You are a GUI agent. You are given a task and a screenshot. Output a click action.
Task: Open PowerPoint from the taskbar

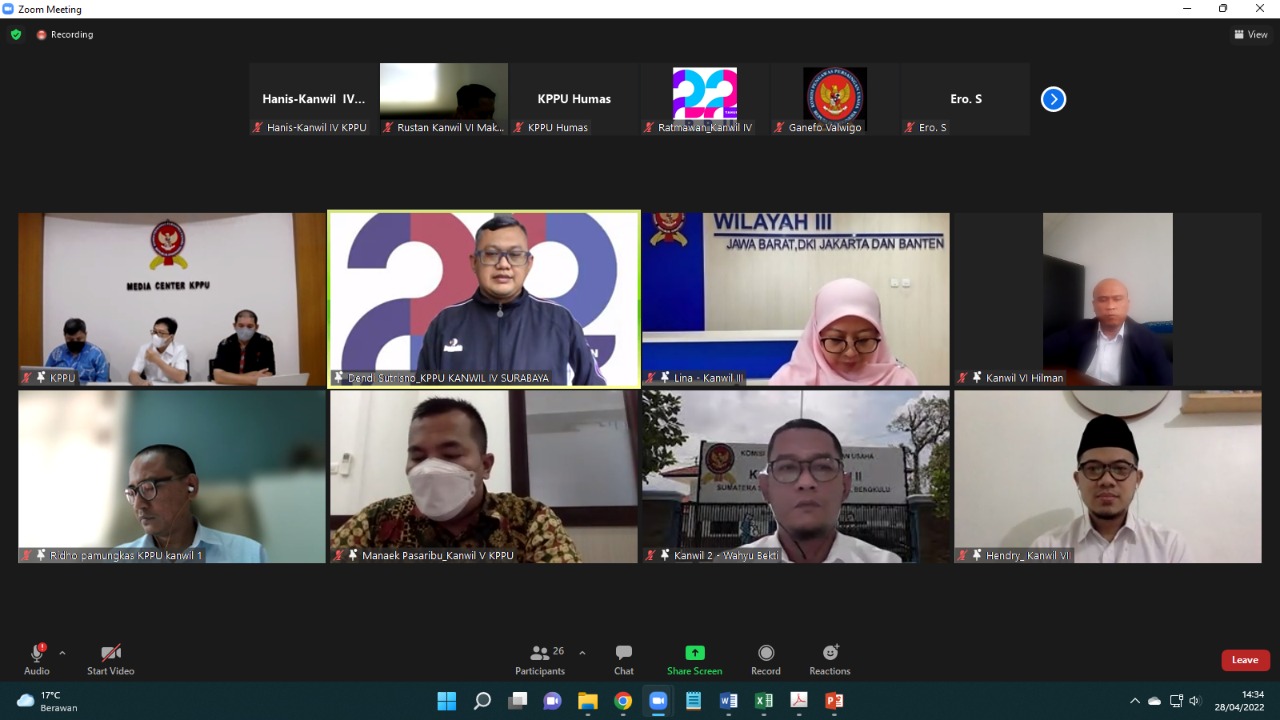(834, 701)
